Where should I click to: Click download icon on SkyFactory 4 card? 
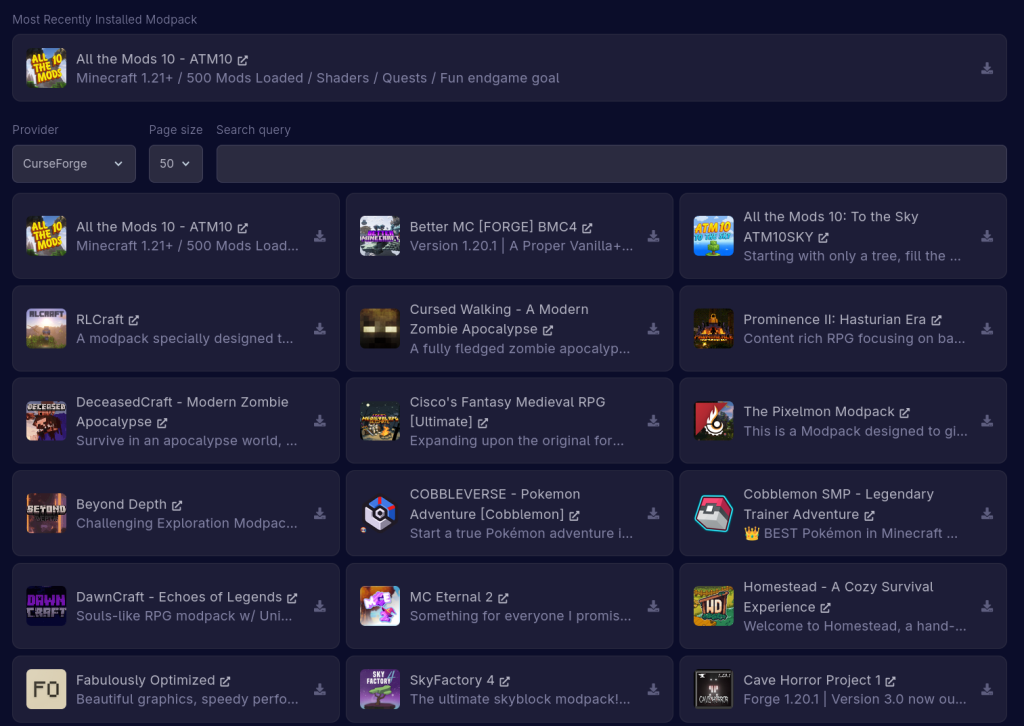(x=653, y=689)
